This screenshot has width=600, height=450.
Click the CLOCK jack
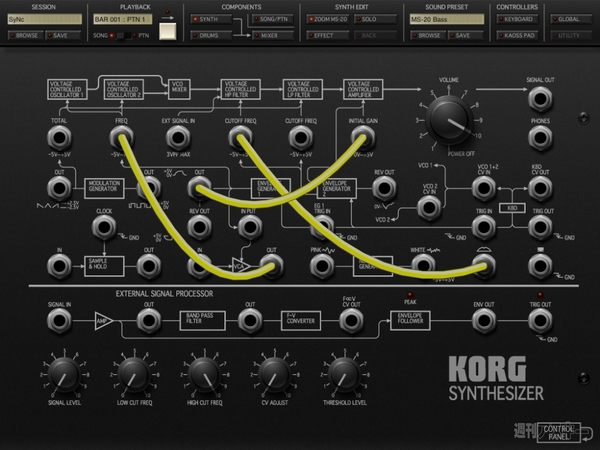tap(104, 227)
